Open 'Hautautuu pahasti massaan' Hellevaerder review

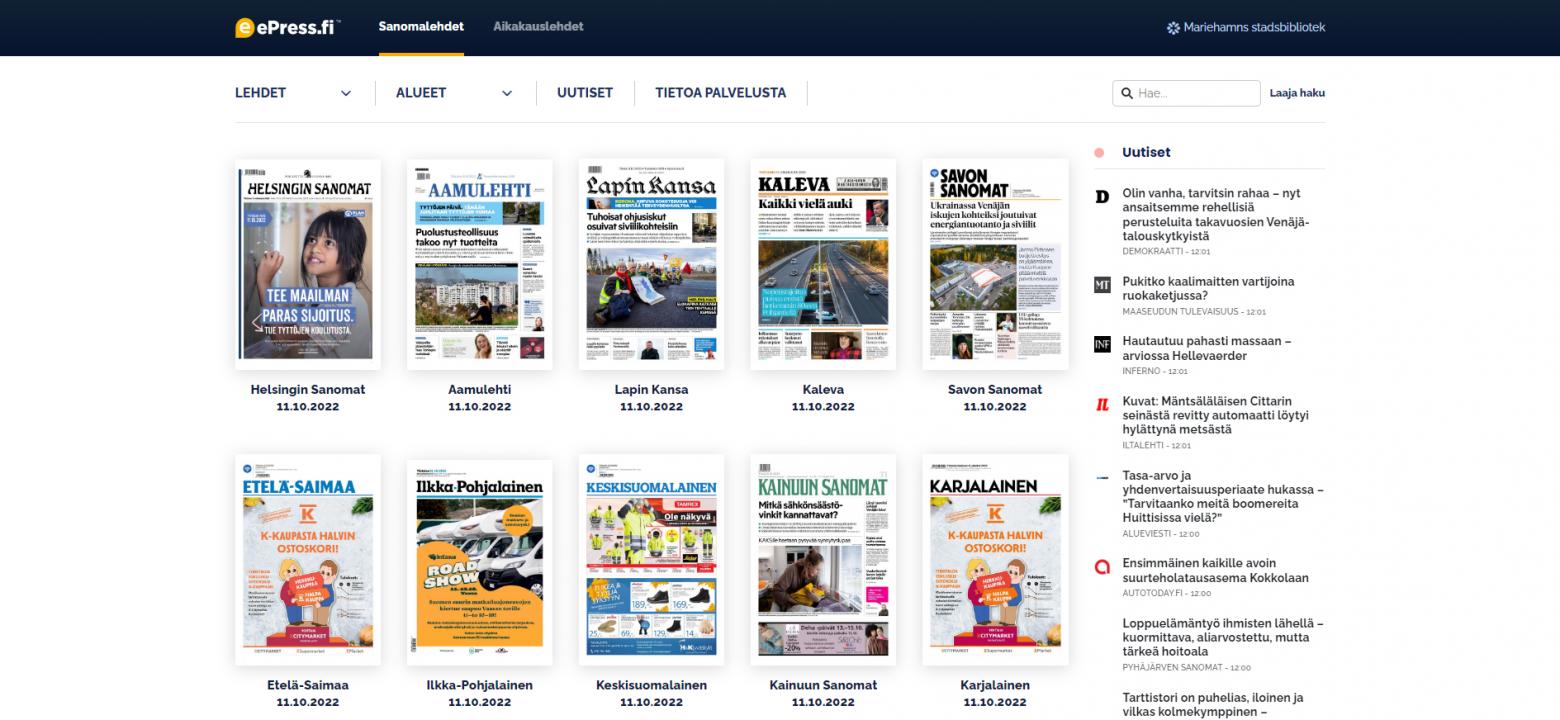point(1207,348)
